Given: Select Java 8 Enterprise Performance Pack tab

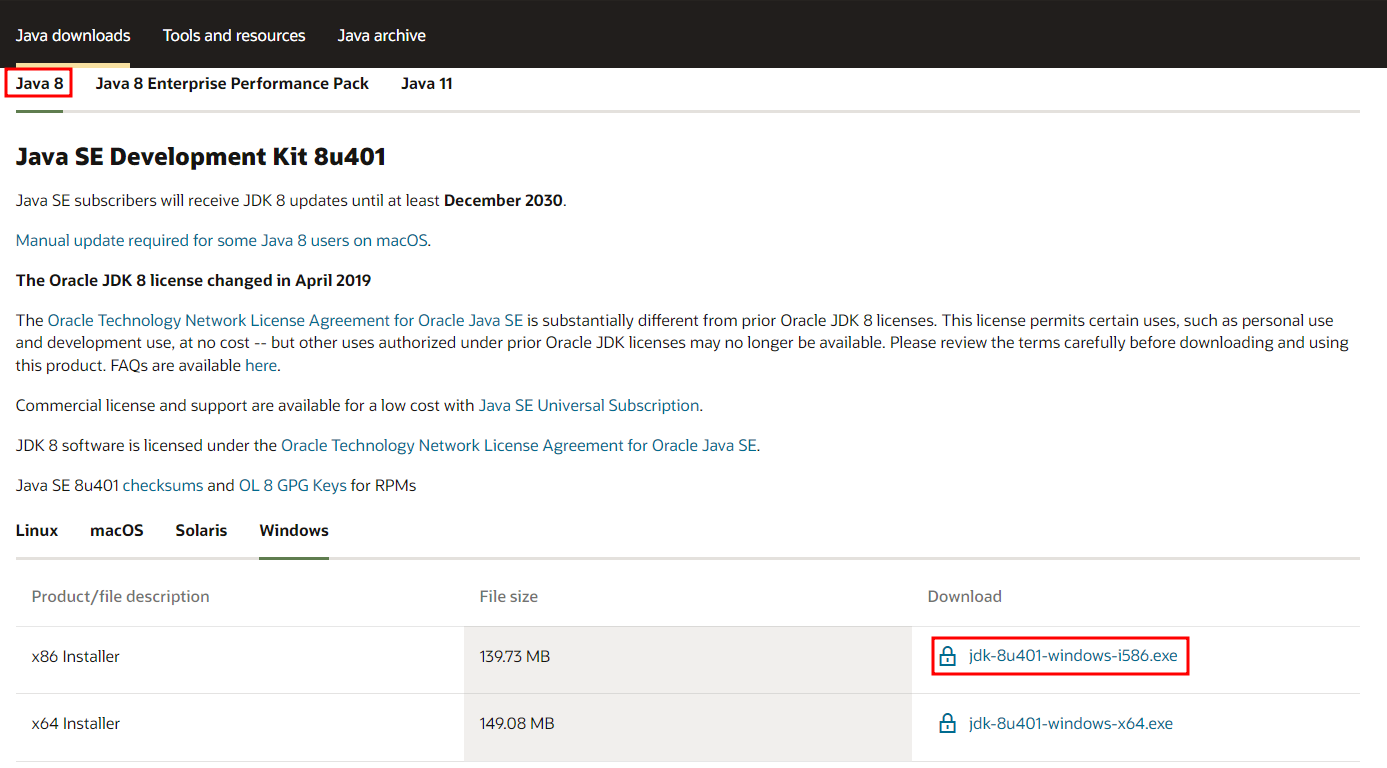Looking at the screenshot, I should click(x=232, y=83).
